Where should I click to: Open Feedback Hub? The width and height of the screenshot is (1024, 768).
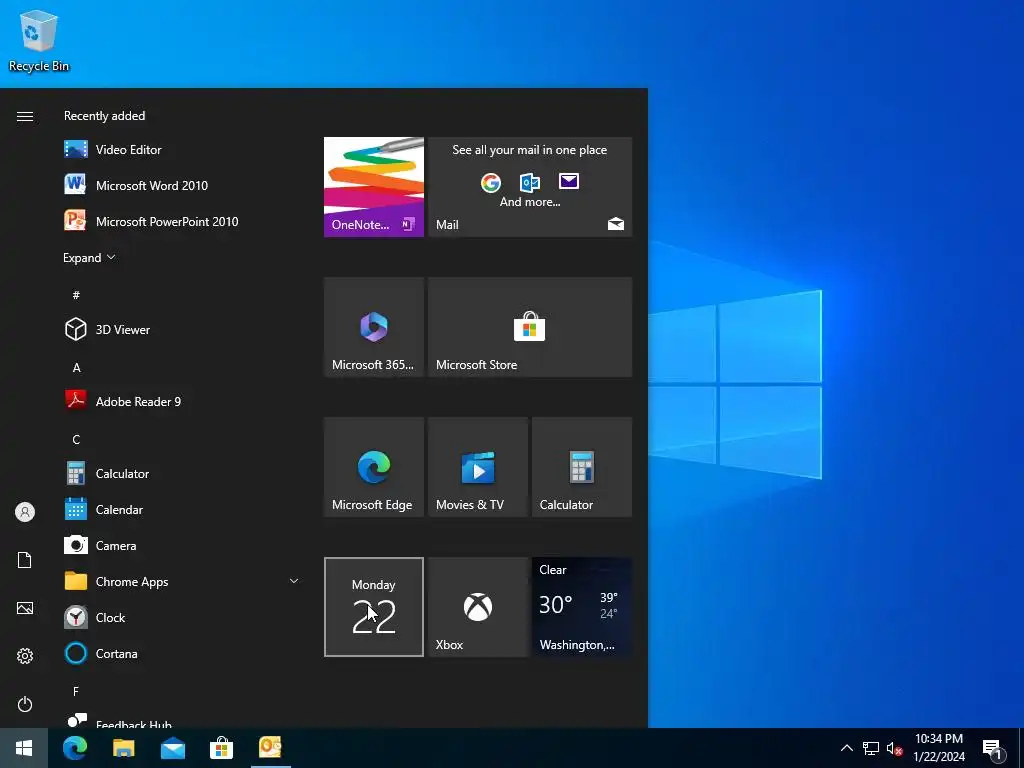[x=182, y=720]
